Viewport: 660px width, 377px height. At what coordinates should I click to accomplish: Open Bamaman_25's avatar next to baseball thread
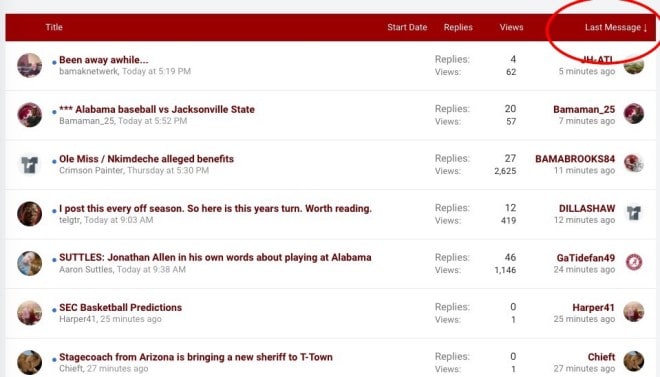[x=29, y=115]
